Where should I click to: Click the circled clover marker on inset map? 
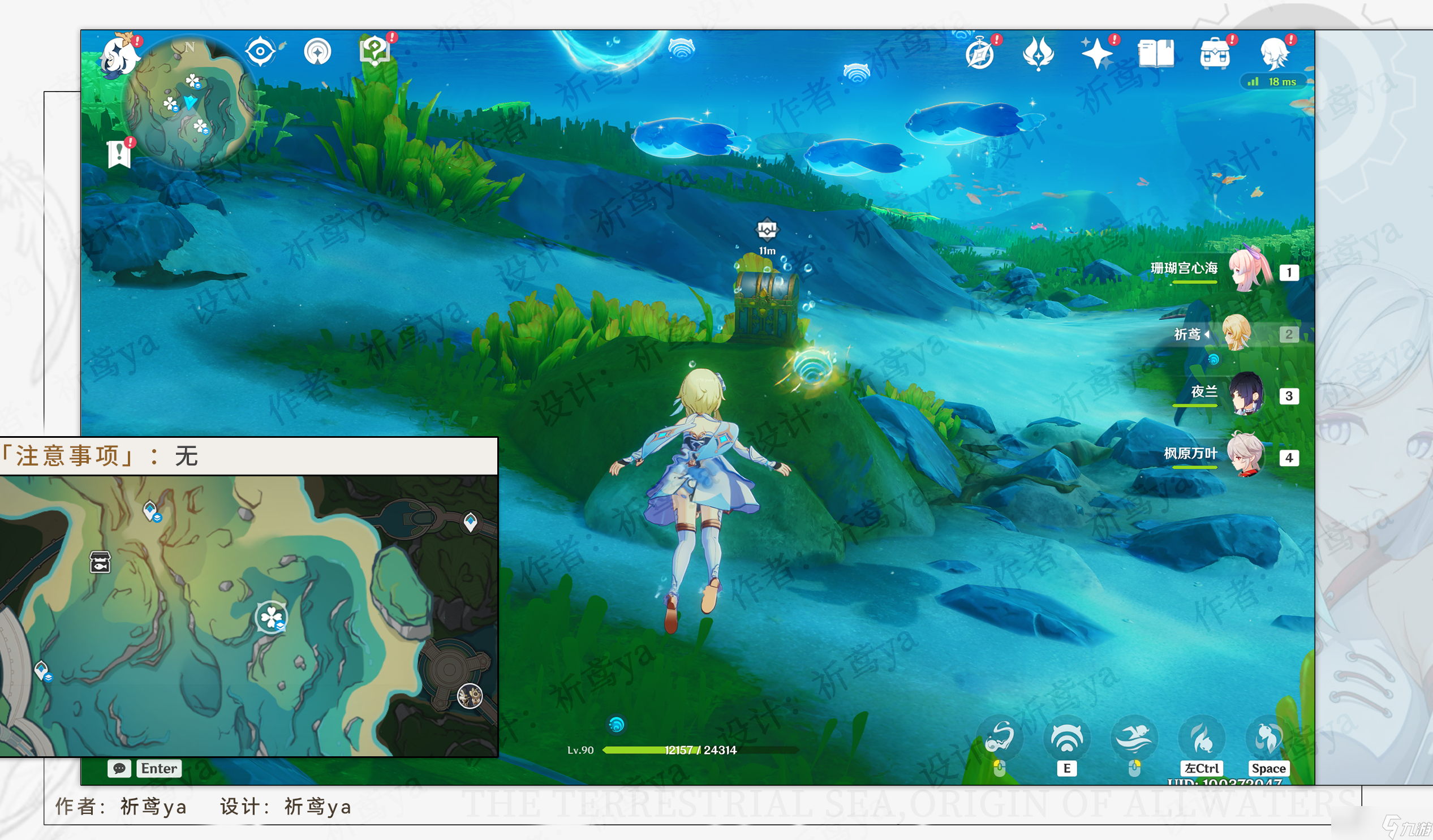tap(271, 617)
